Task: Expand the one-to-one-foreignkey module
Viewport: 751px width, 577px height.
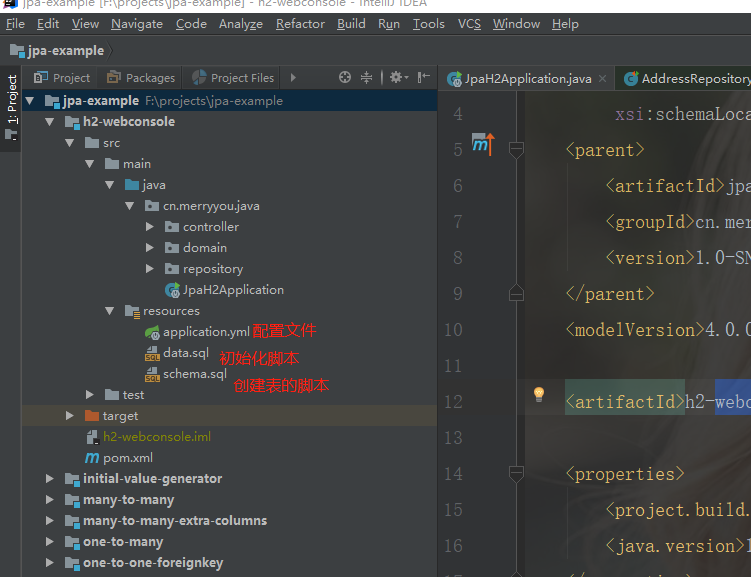Action: point(49,563)
